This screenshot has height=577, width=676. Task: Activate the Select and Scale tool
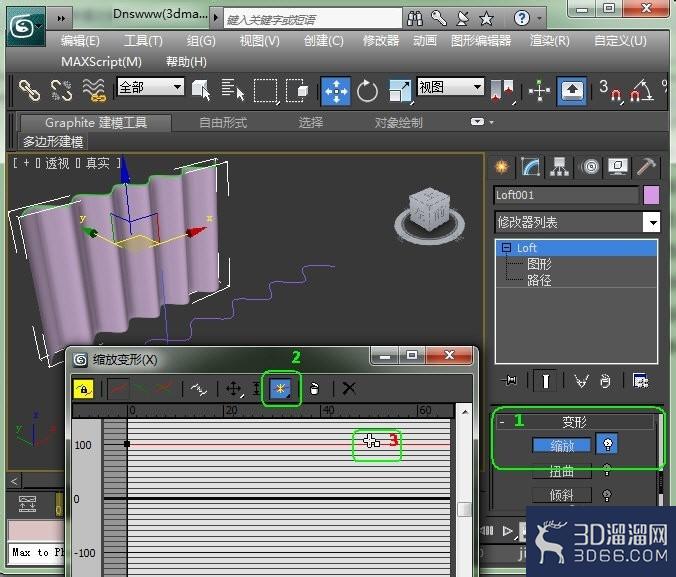pos(400,91)
